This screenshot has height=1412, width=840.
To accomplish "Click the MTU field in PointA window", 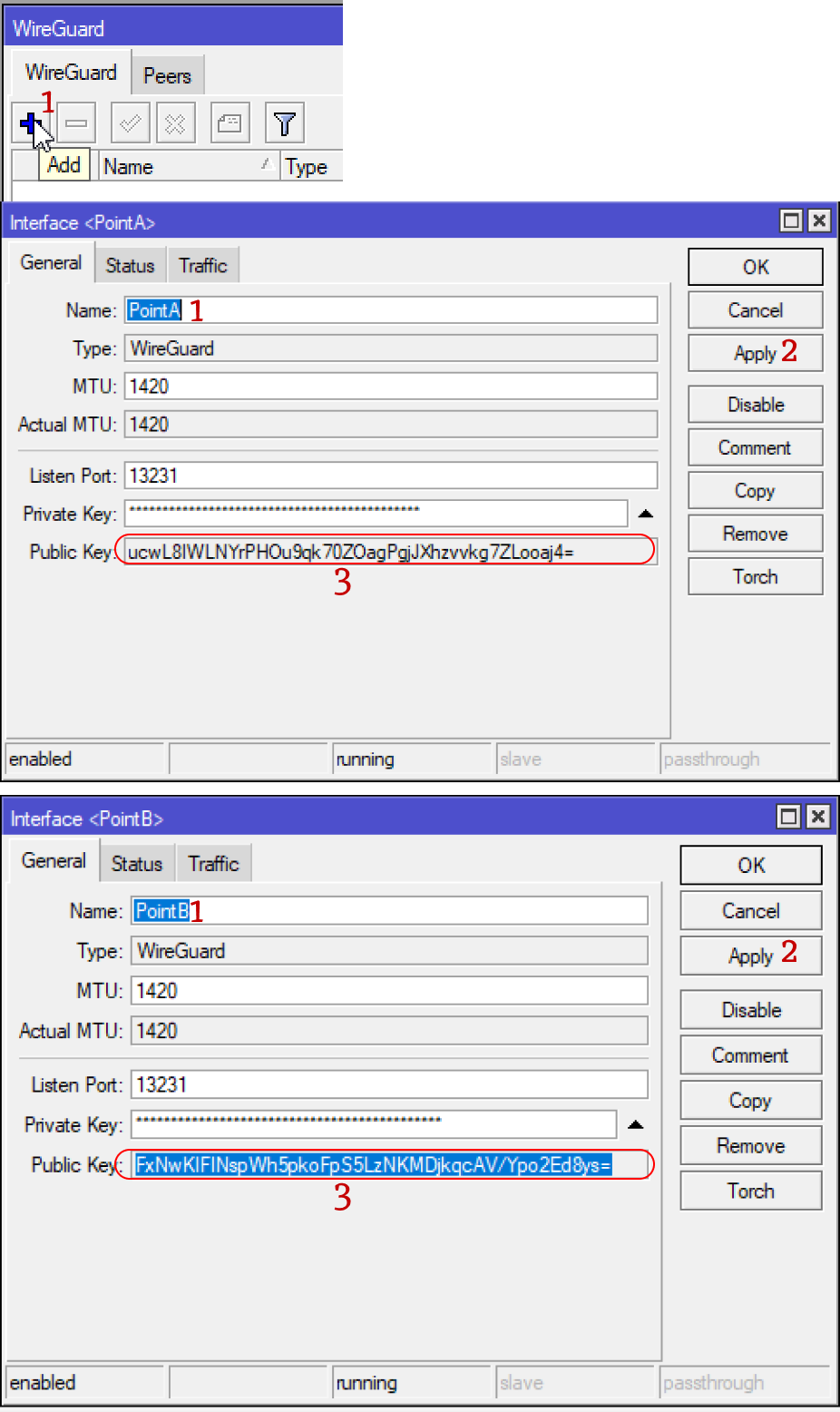I will (x=391, y=387).
